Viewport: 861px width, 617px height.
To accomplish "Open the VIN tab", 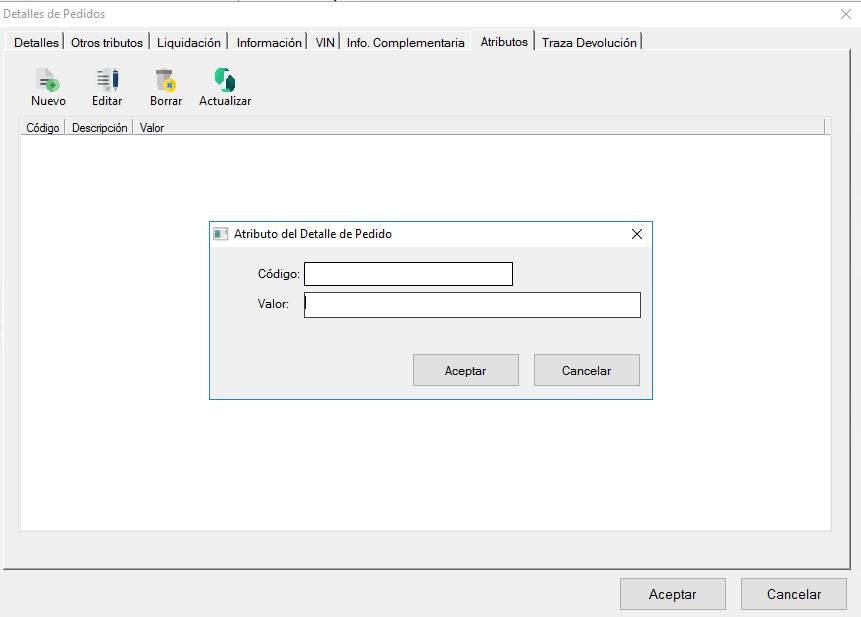I will (x=325, y=43).
